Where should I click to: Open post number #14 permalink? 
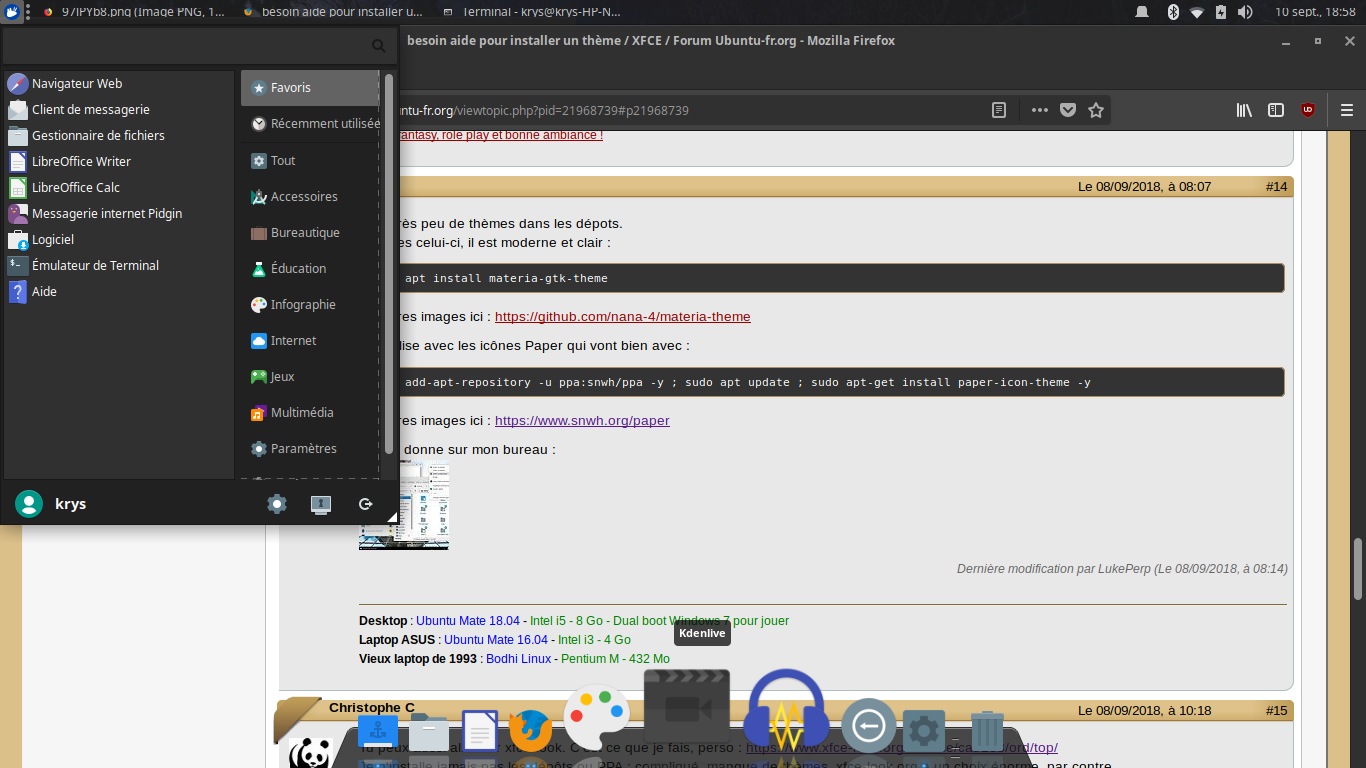[x=1276, y=187]
